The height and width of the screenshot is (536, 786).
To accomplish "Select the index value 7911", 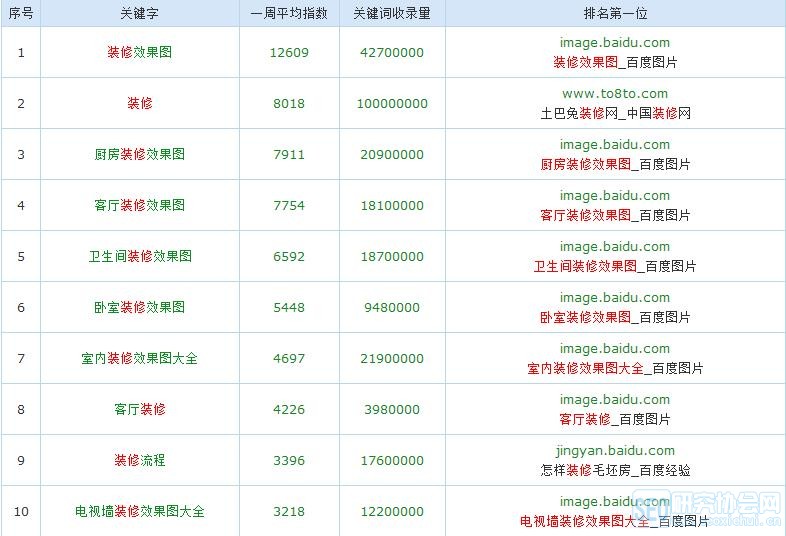I will tap(289, 154).
